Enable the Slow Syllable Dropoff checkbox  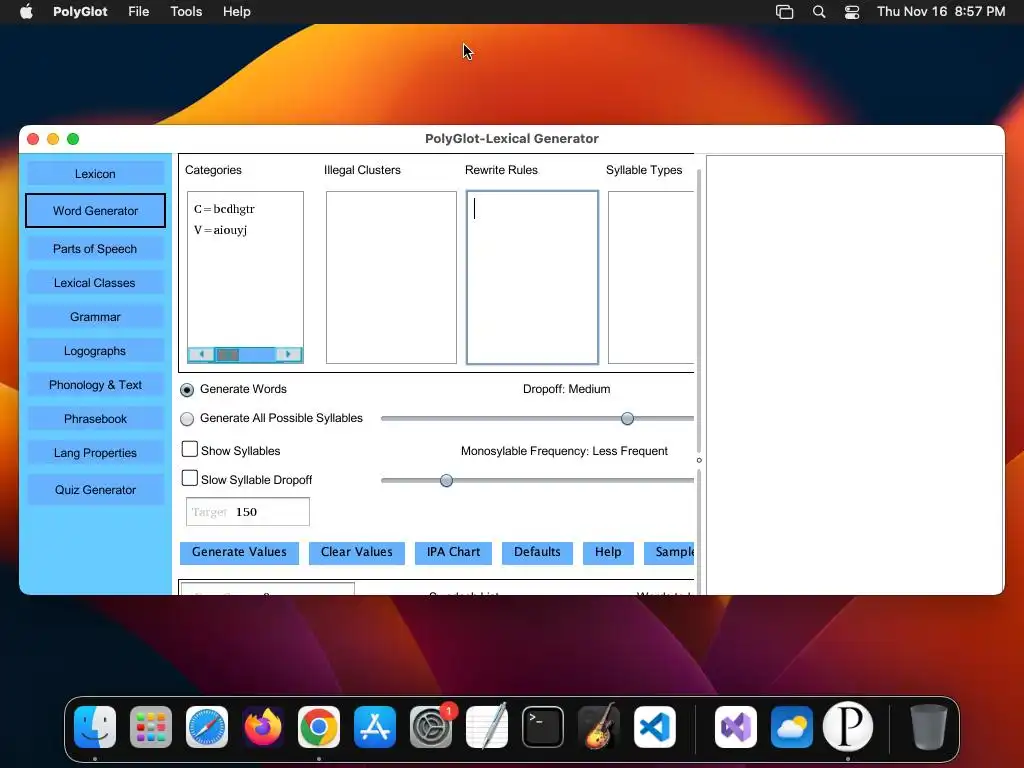point(189,478)
